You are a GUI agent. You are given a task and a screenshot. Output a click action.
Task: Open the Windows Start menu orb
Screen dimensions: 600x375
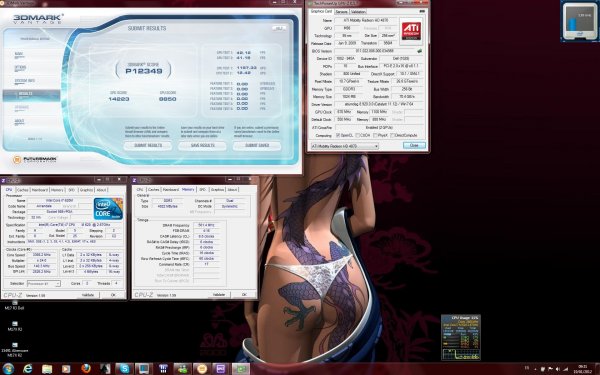pos(8,368)
